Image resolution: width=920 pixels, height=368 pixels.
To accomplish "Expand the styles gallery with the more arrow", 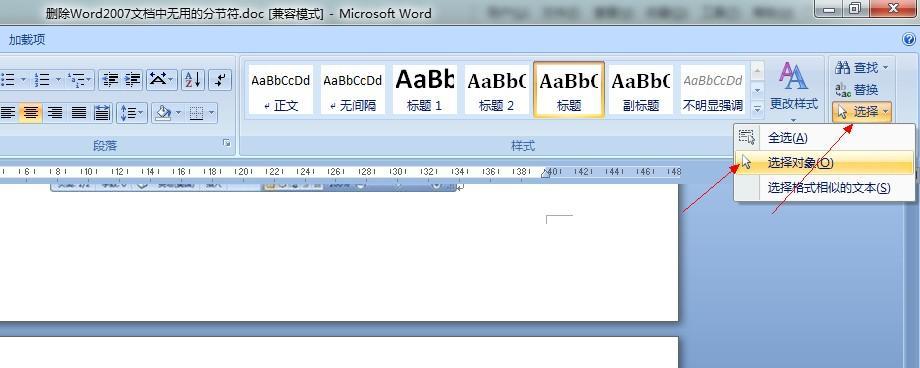I will click(x=757, y=109).
